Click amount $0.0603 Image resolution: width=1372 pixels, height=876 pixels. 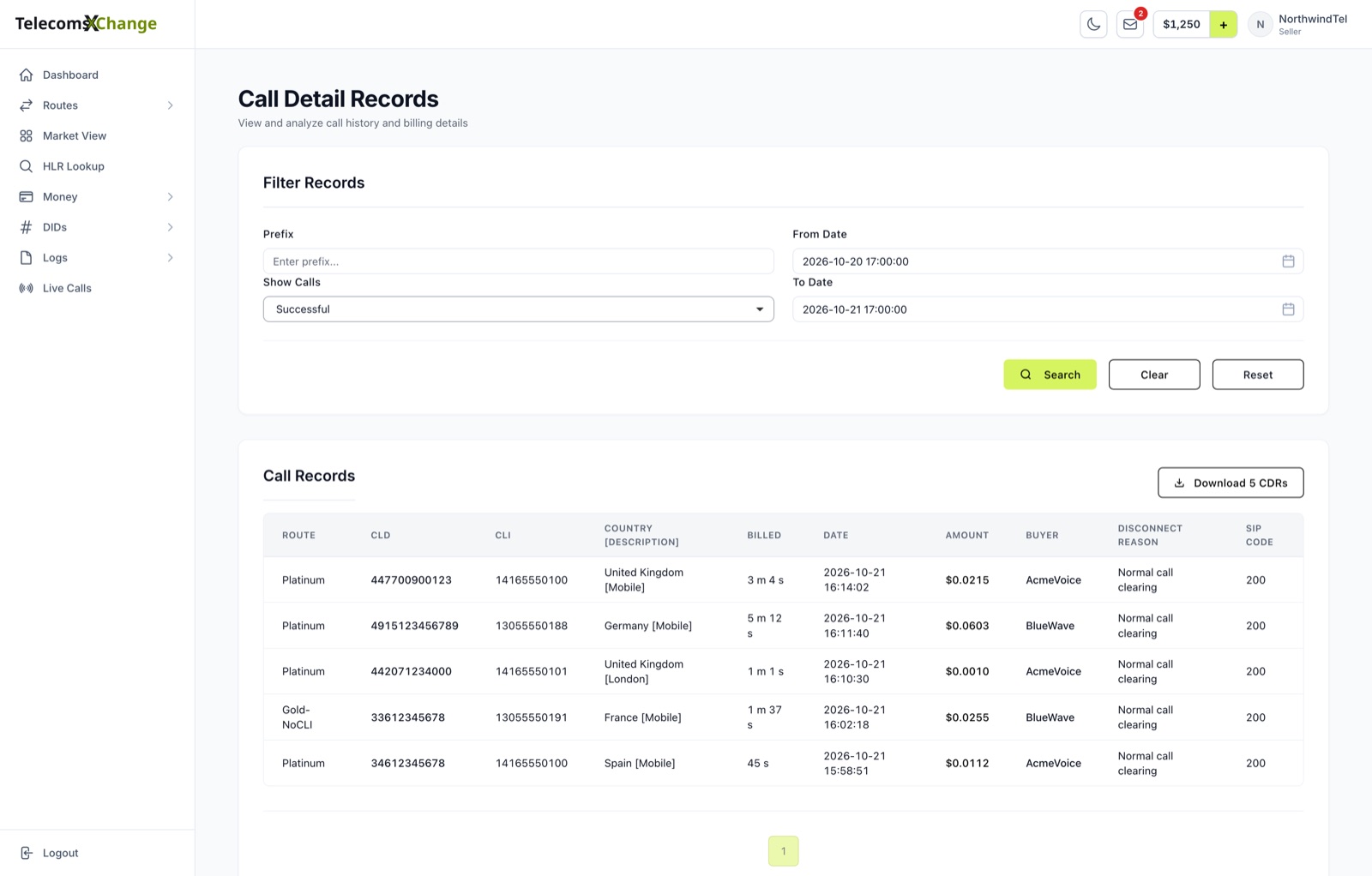click(967, 626)
